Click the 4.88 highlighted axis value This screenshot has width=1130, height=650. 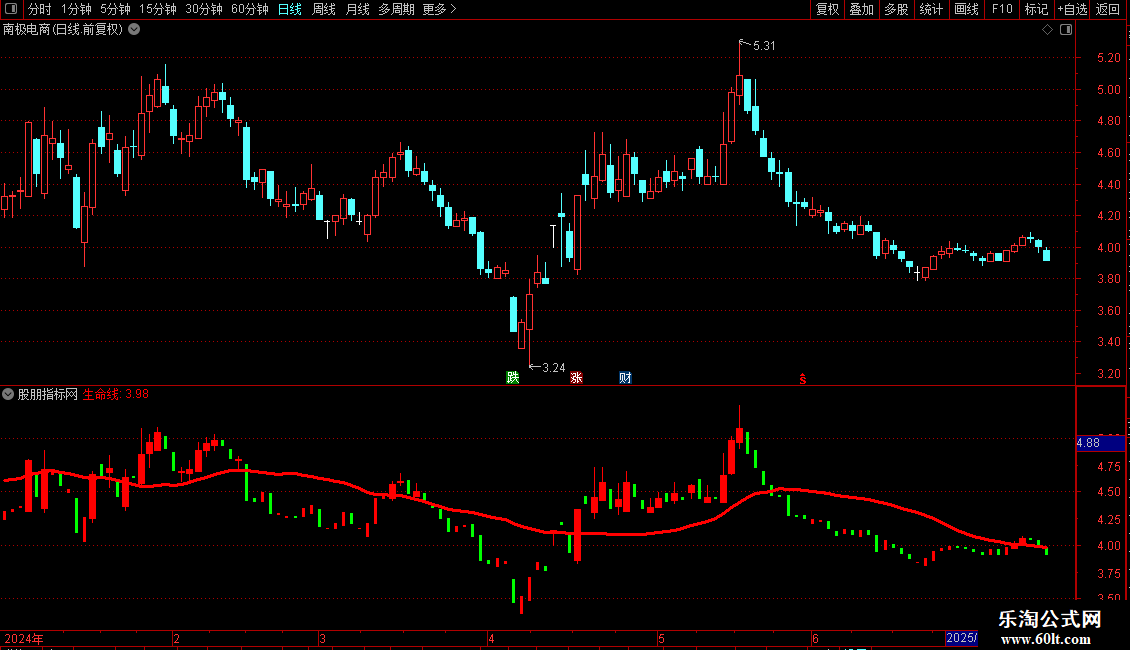click(x=1100, y=443)
